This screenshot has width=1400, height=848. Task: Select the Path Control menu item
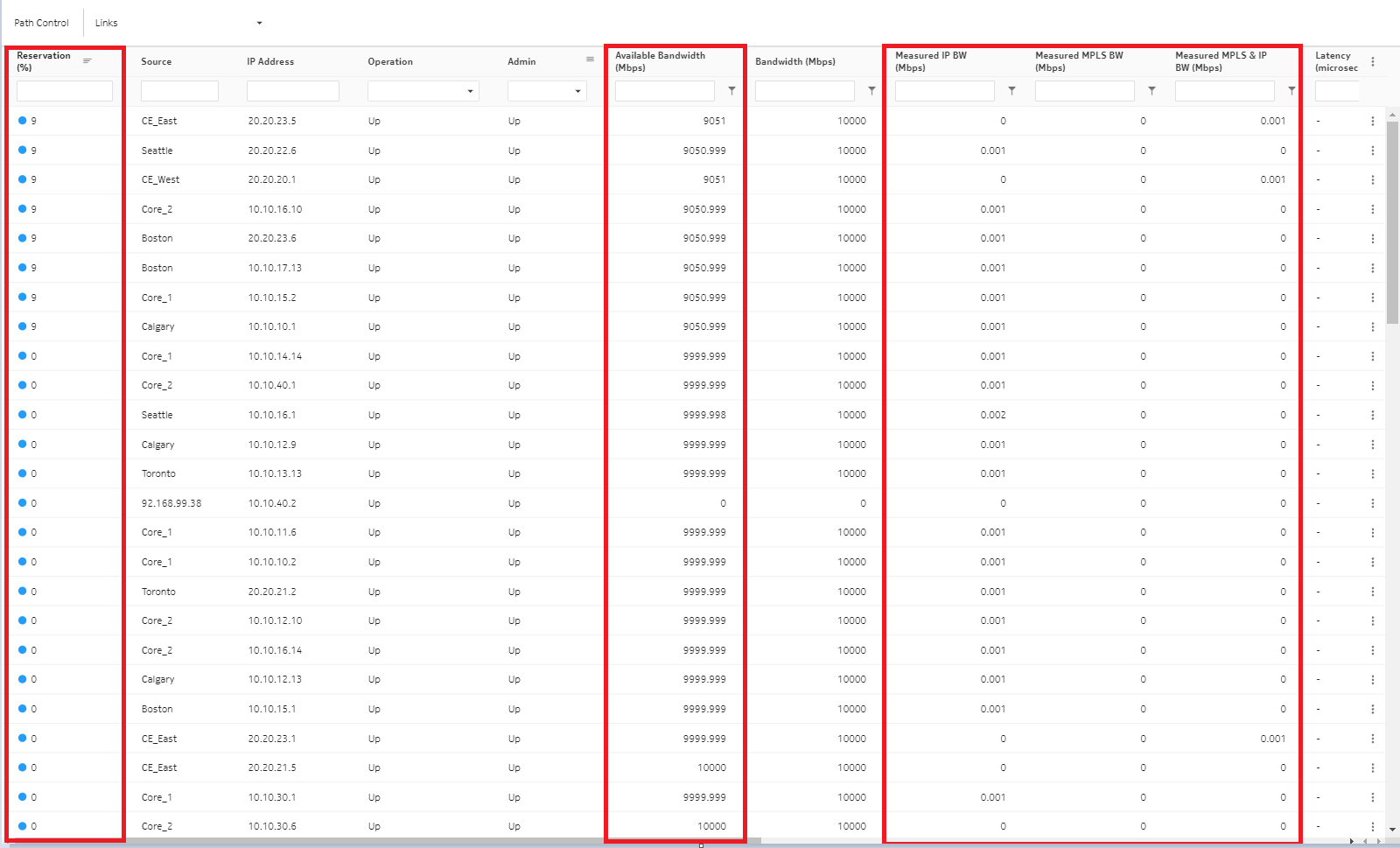41,23
